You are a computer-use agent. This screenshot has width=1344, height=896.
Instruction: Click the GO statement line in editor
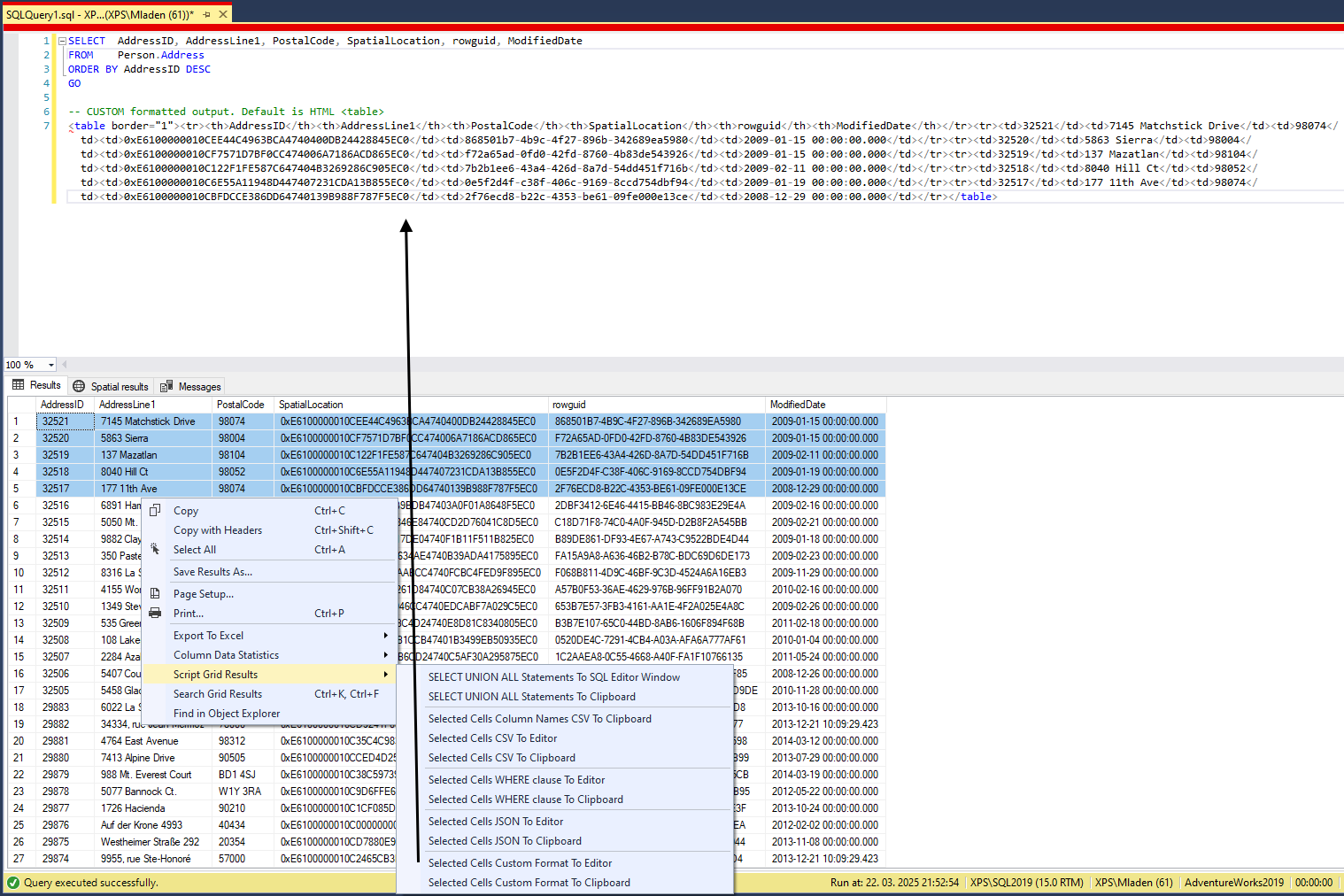point(74,83)
